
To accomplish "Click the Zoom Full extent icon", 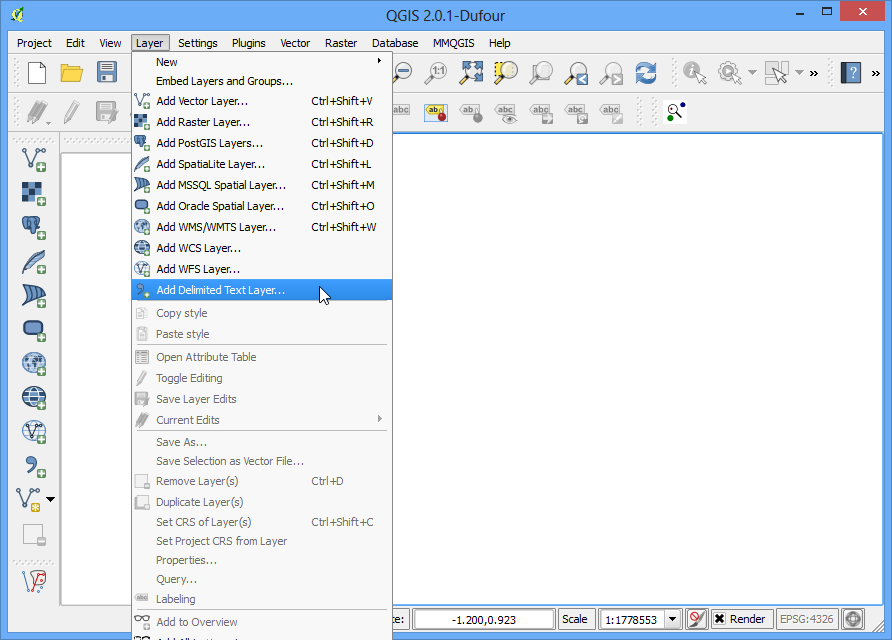I will pyautogui.click(x=472, y=73).
